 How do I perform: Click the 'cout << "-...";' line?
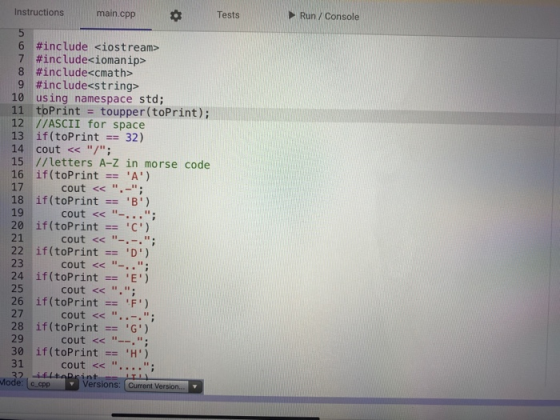[x=109, y=214]
